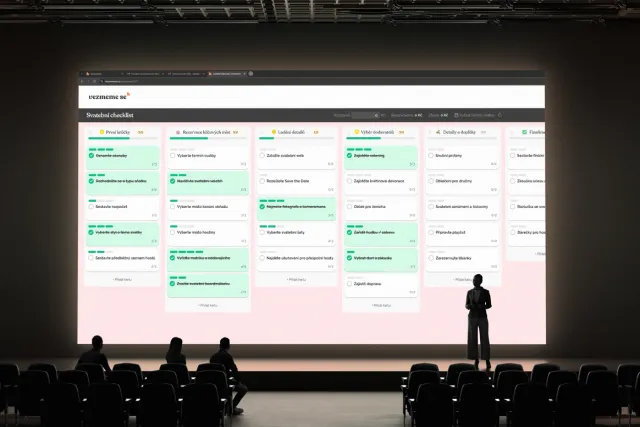Click the budget input field in header
Image resolution: width=640 pixels, height=427 pixels.
point(365,115)
